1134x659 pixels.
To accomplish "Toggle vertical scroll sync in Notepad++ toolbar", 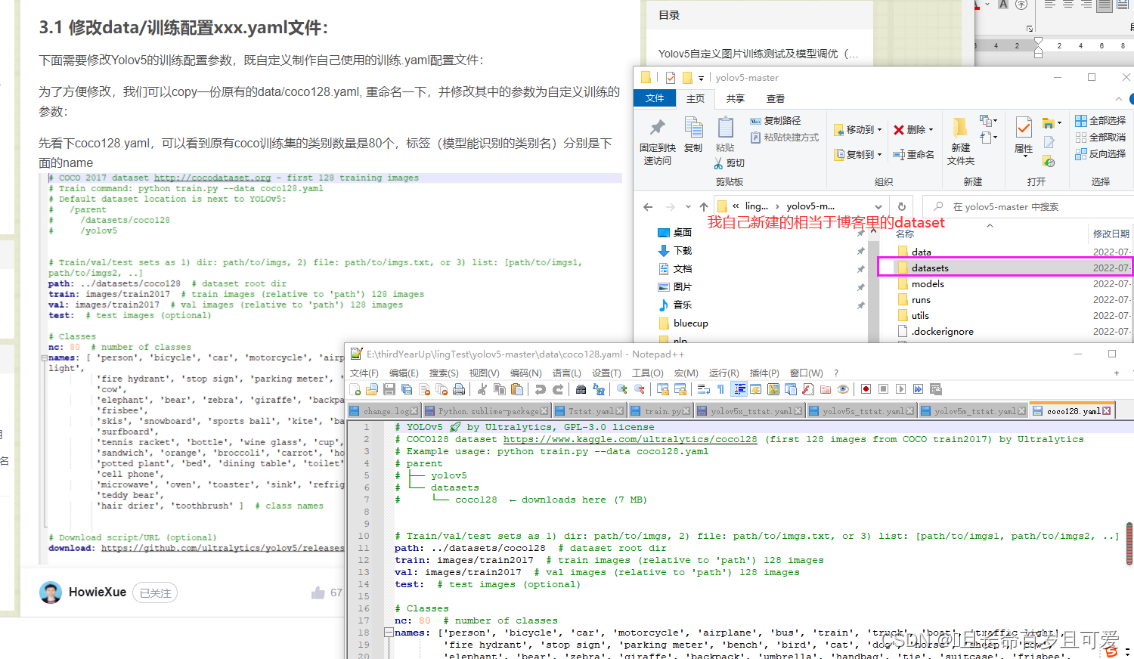I will pos(662,390).
